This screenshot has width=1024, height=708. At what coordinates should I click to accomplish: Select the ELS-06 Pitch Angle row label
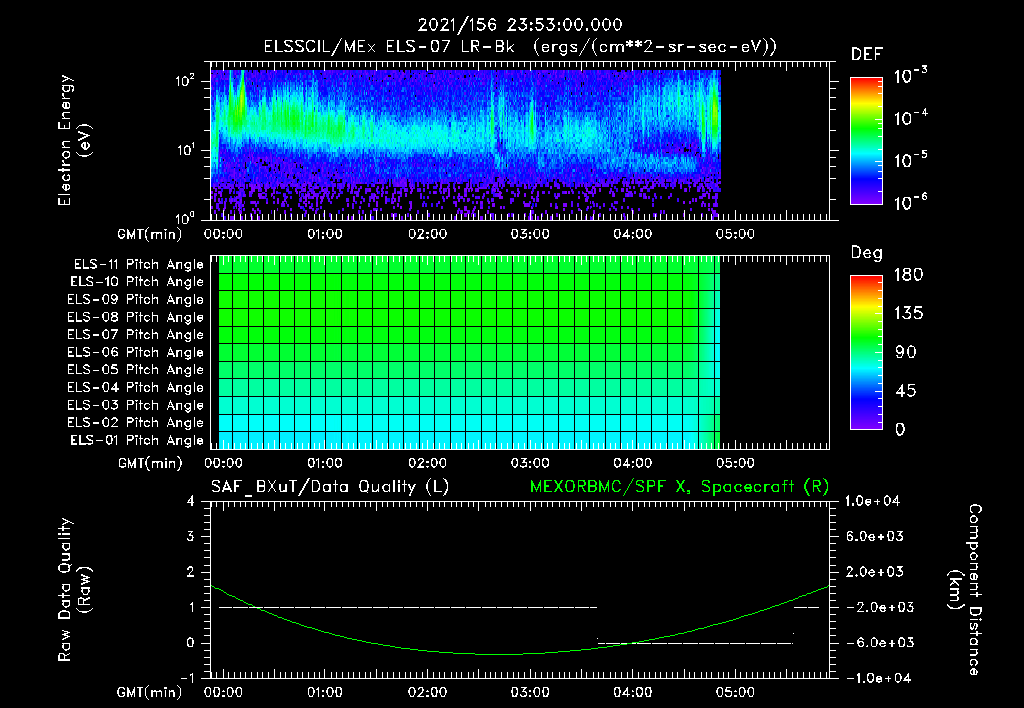[135, 353]
